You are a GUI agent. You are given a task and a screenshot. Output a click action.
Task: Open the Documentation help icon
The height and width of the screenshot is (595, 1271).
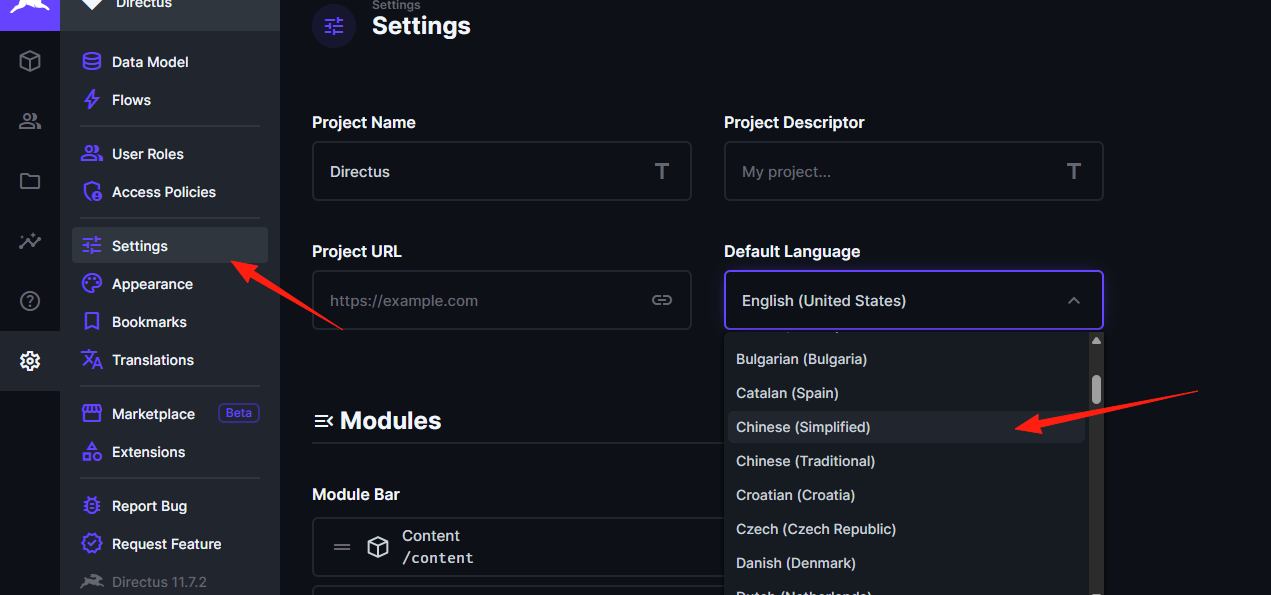(x=30, y=301)
